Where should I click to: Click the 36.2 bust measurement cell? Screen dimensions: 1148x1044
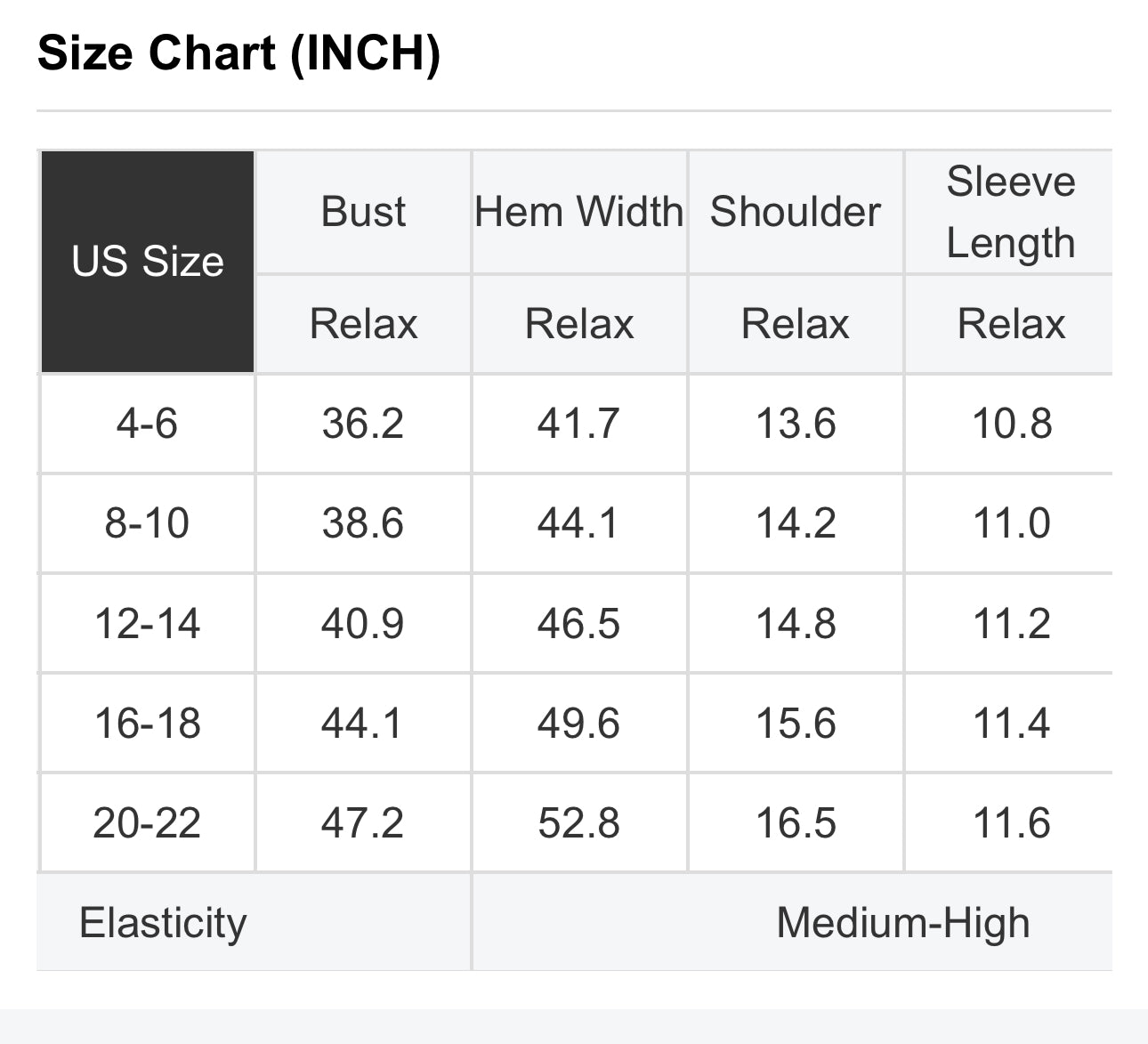(x=363, y=423)
